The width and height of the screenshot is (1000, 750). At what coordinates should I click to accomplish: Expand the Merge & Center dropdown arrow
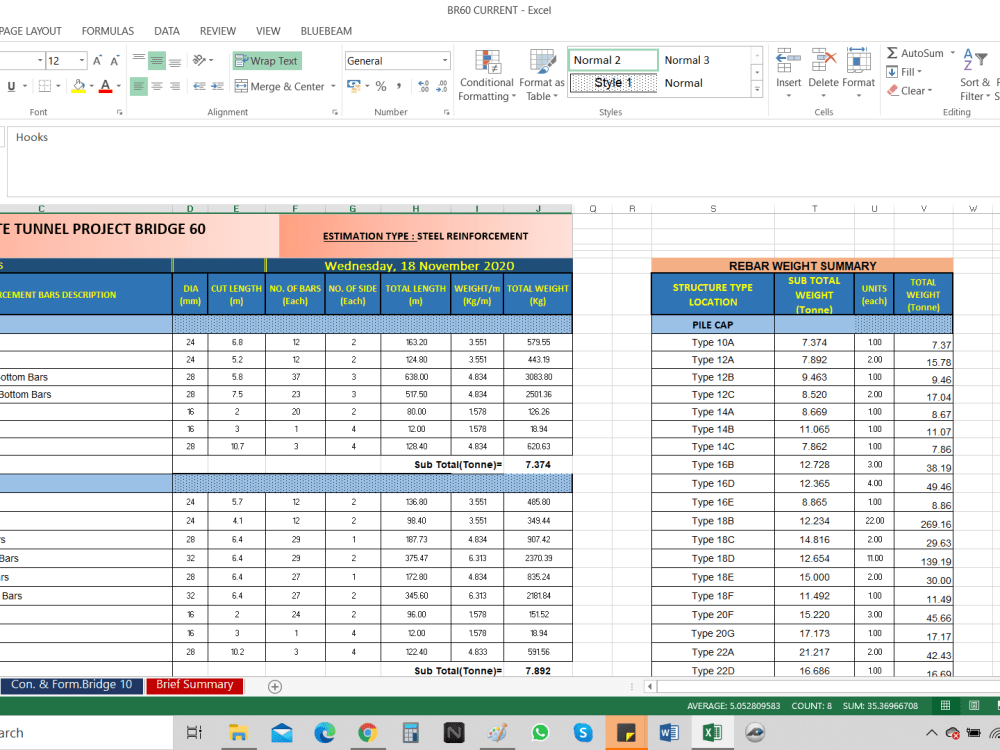tap(333, 86)
